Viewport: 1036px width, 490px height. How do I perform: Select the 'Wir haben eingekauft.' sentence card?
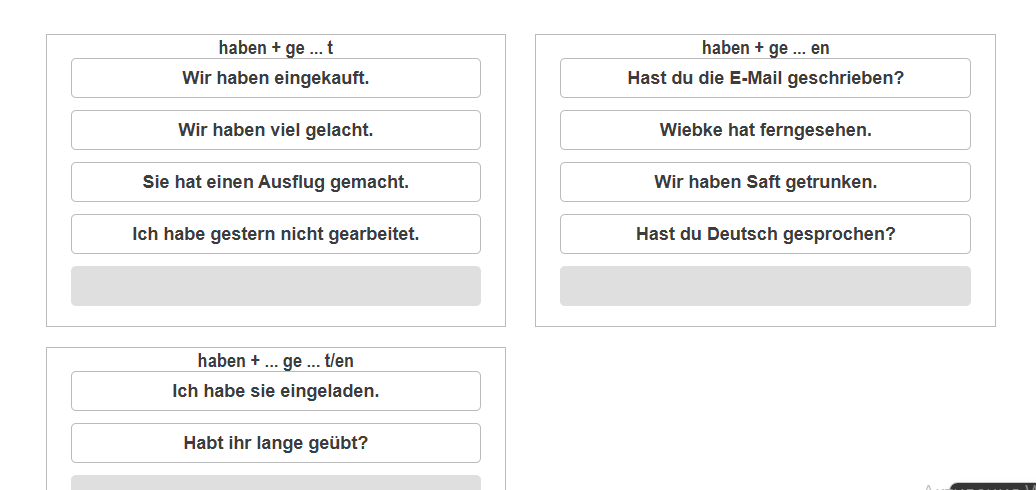click(276, 78)
